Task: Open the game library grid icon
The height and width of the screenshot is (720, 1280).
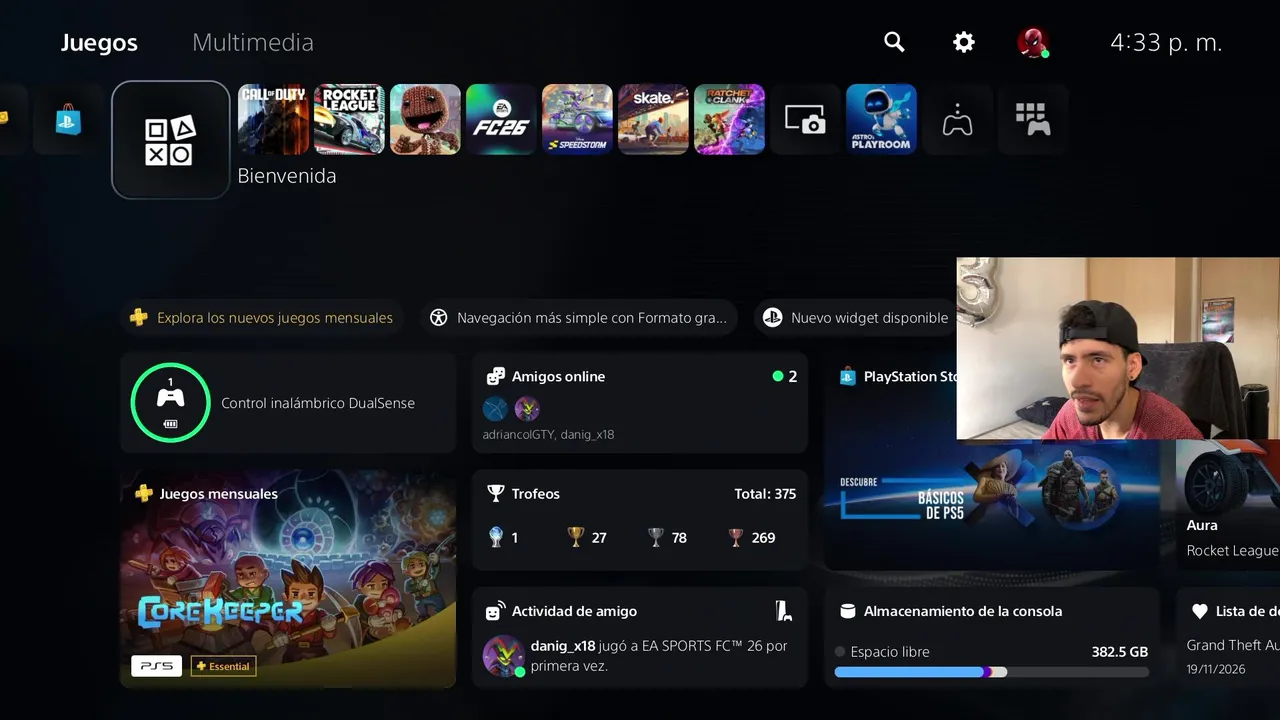Action: pyautogui.click(x=1033, y=119)
